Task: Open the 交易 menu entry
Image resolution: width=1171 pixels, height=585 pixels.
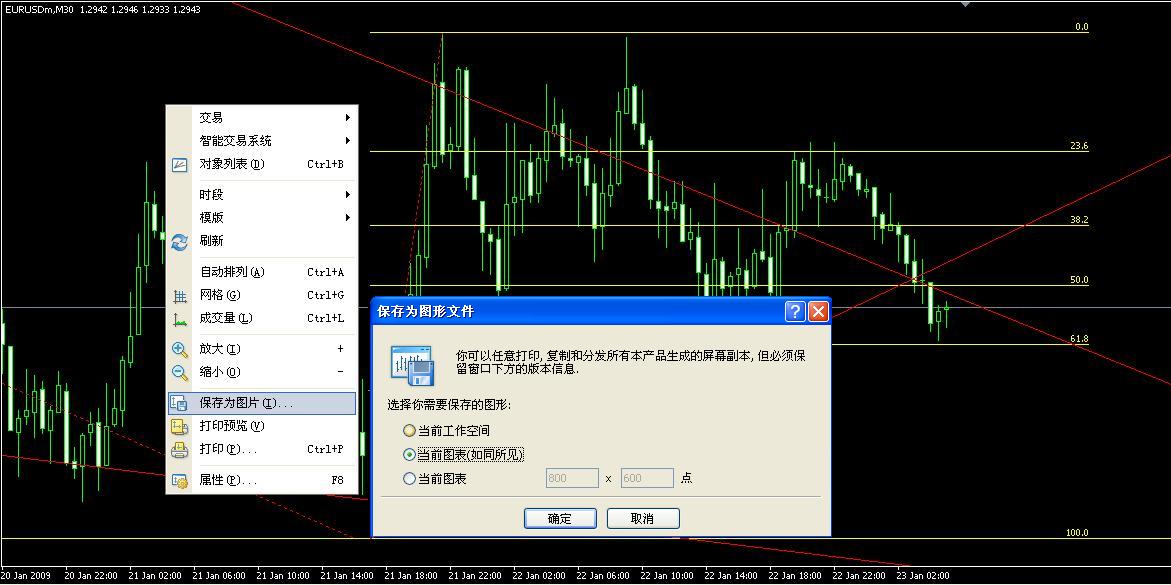Action: (261, 118)
